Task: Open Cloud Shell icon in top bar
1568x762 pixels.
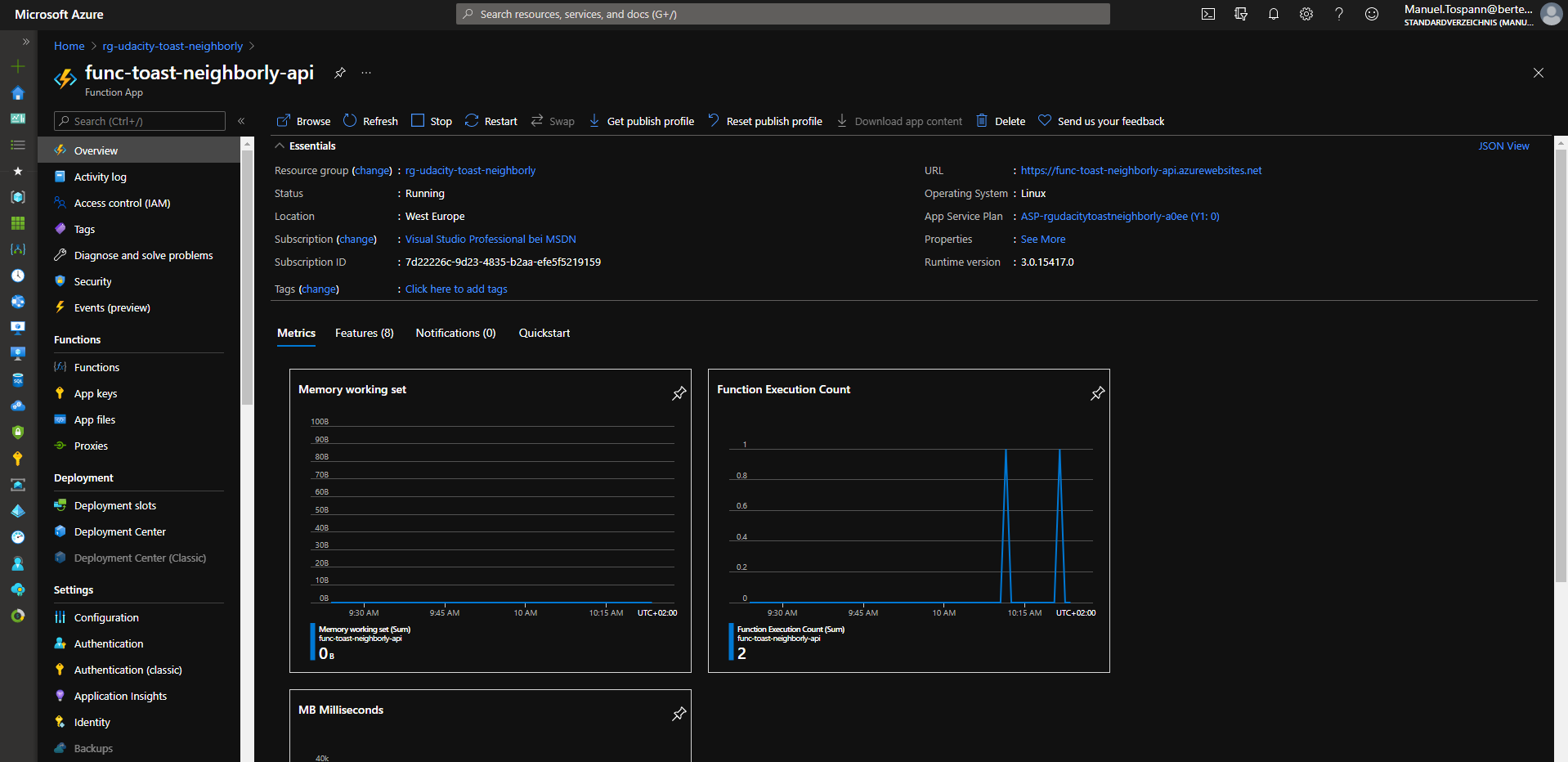Action: [x=1208, y=14]
